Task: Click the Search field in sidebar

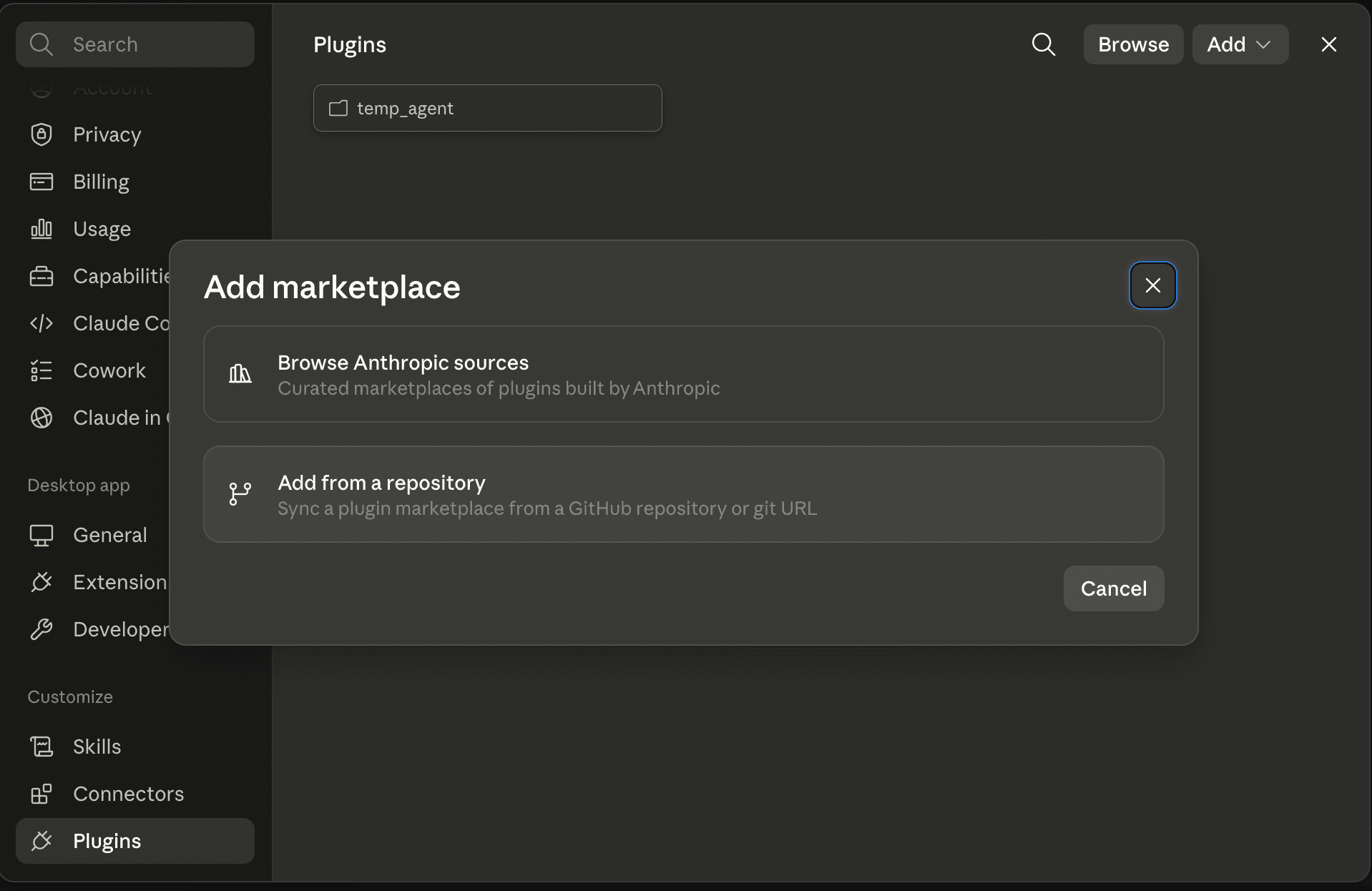Action: (x=135, y=44)
